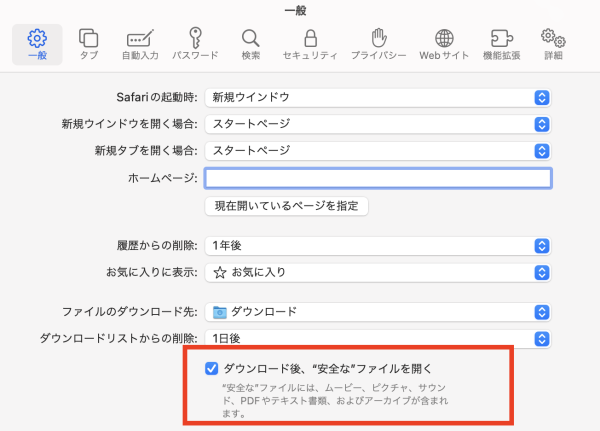Viewport: 600px width, 431px height.
Task: Open the 一般 (General) gear icon
Action: pos(37,43)
